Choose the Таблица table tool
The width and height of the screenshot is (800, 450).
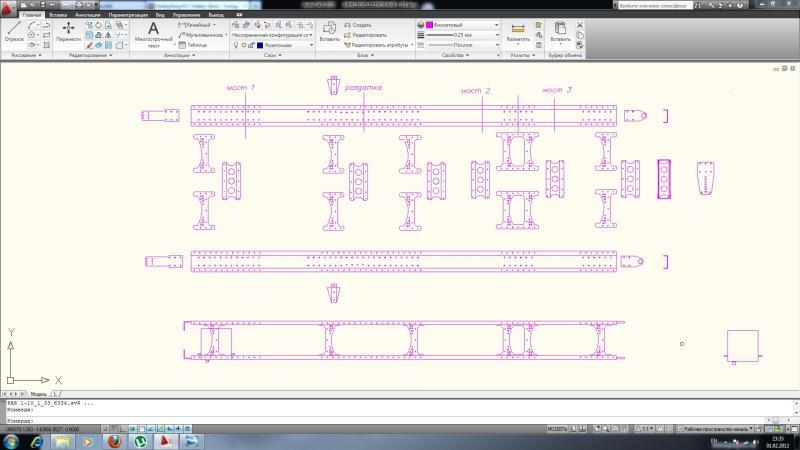click(x=197, y=45)
